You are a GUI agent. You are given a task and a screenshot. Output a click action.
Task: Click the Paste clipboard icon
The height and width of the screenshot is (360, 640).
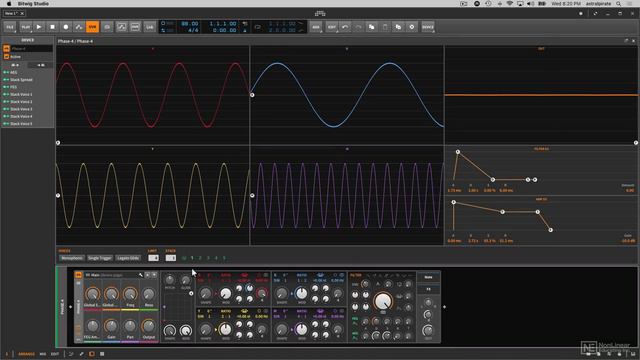click(385, 27)
